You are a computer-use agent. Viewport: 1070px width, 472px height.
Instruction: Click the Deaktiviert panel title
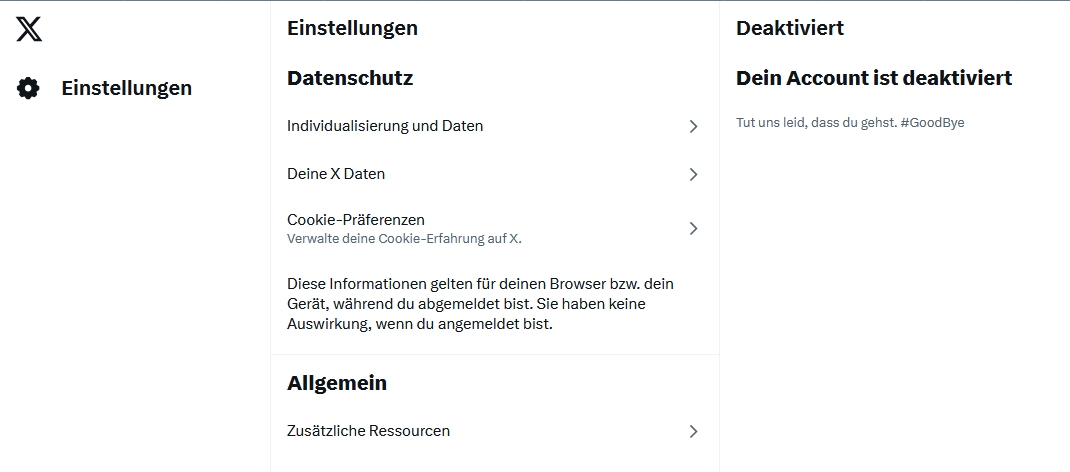790,28
